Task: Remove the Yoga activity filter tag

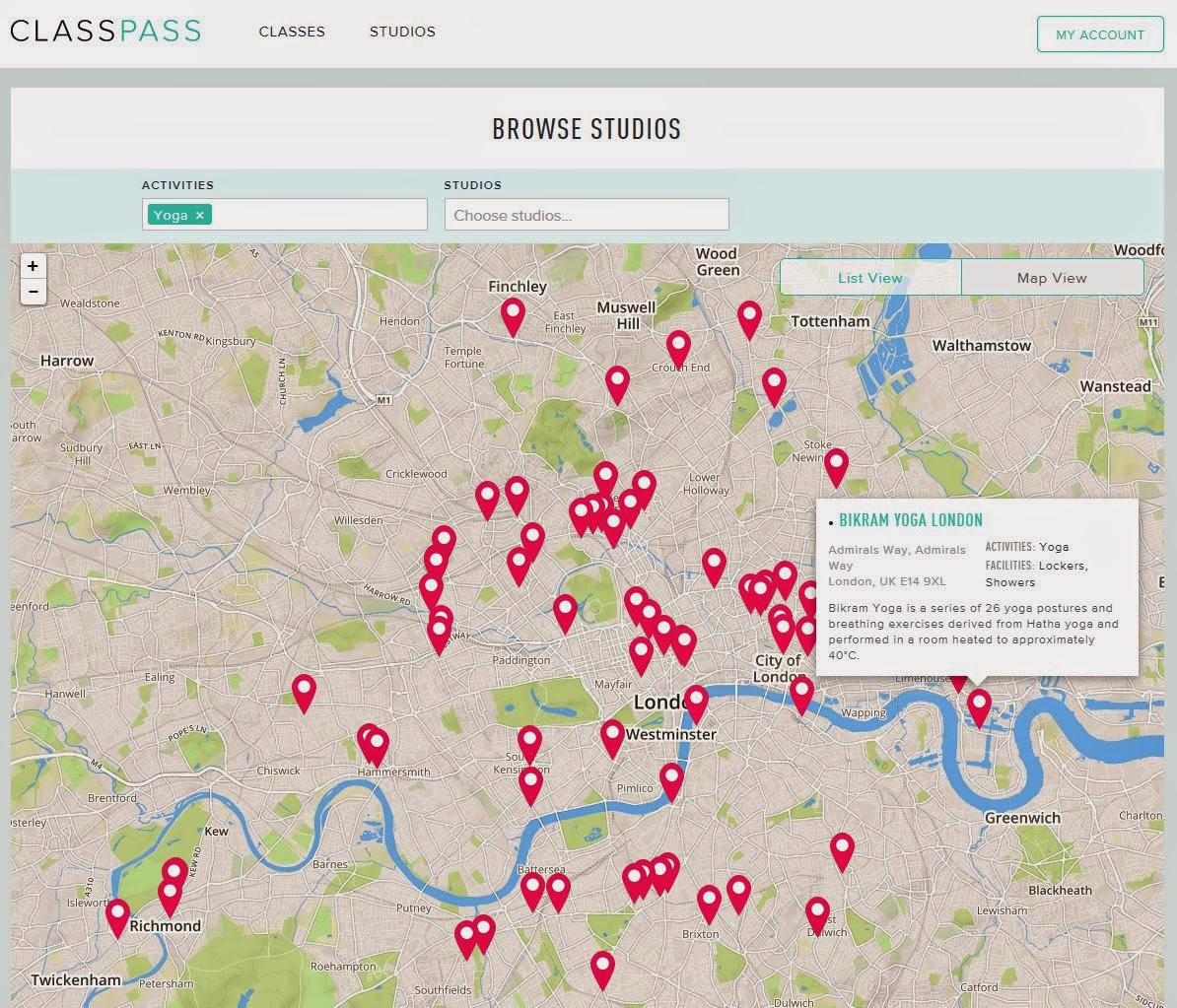Action: (x=199, y=215)
